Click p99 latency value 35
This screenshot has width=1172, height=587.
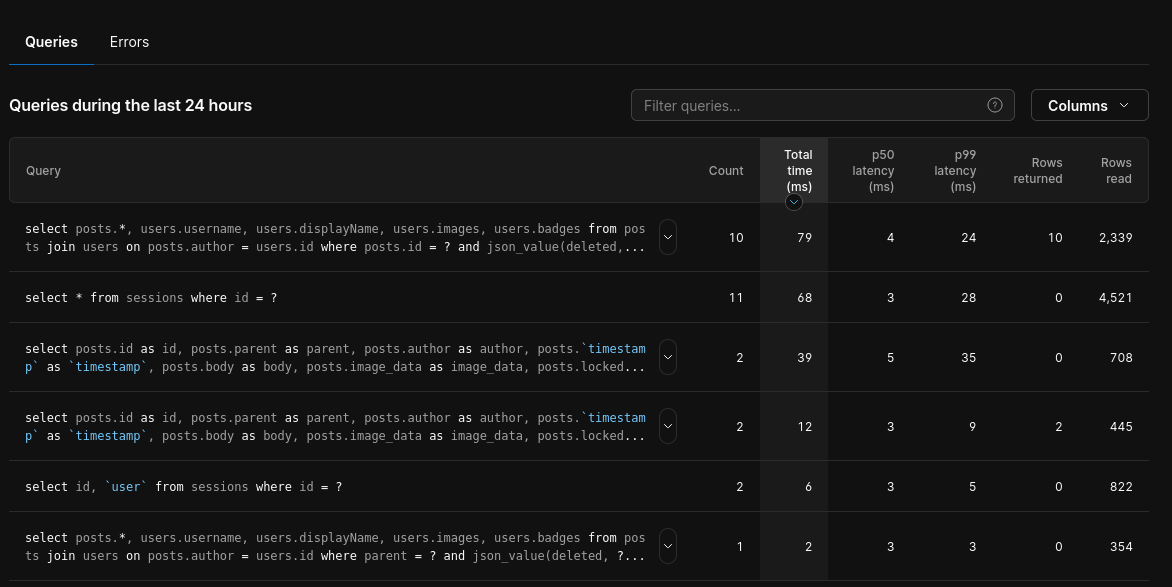[969, 357]
